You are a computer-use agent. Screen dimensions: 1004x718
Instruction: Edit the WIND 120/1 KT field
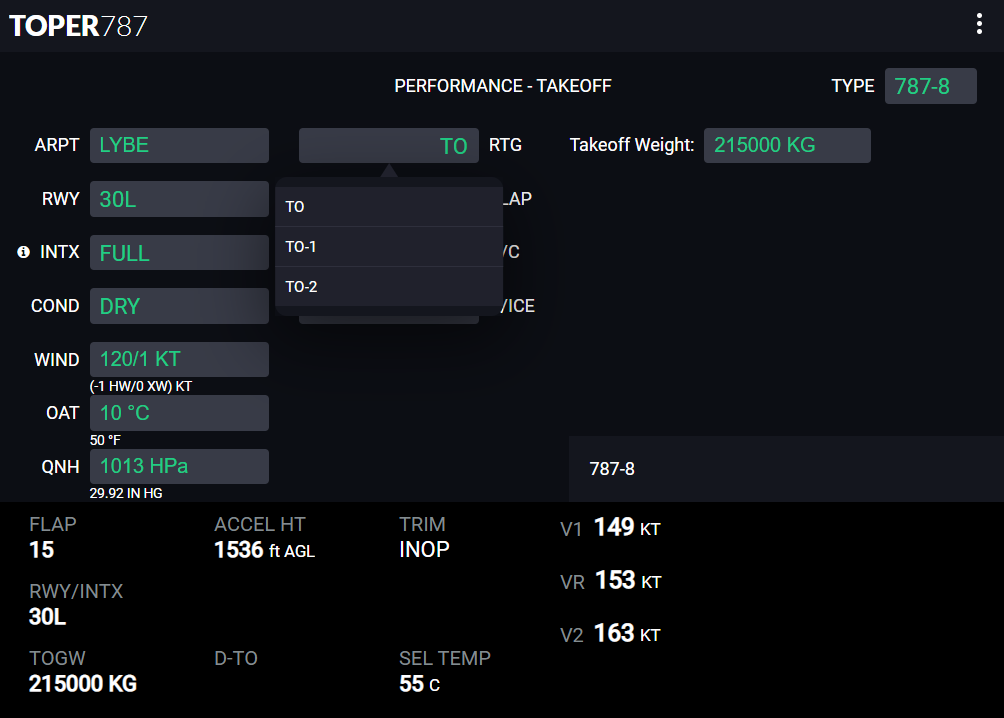click(x=179, y=359)
